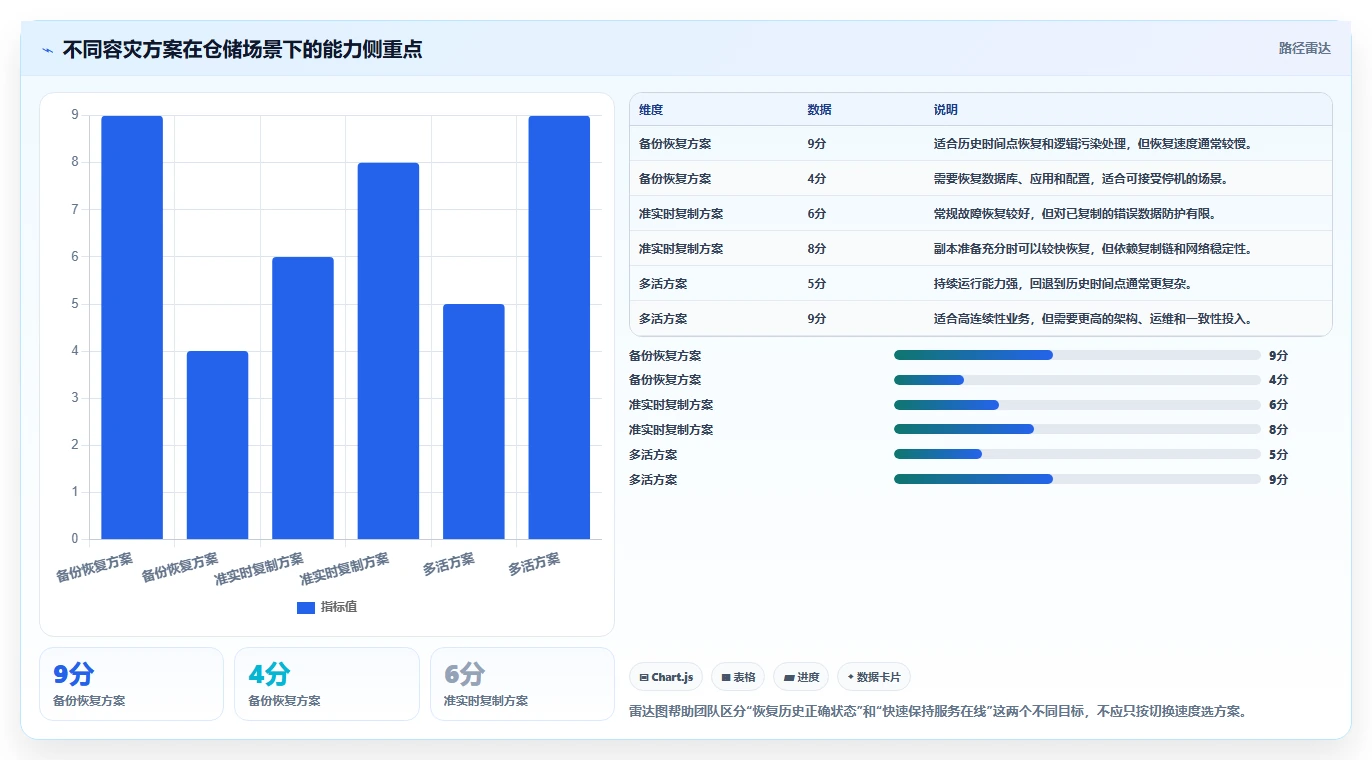Screen dimensions: 1372x760
Task: Click the y-axis label 0 on the chart
Action: pos(75,539)
